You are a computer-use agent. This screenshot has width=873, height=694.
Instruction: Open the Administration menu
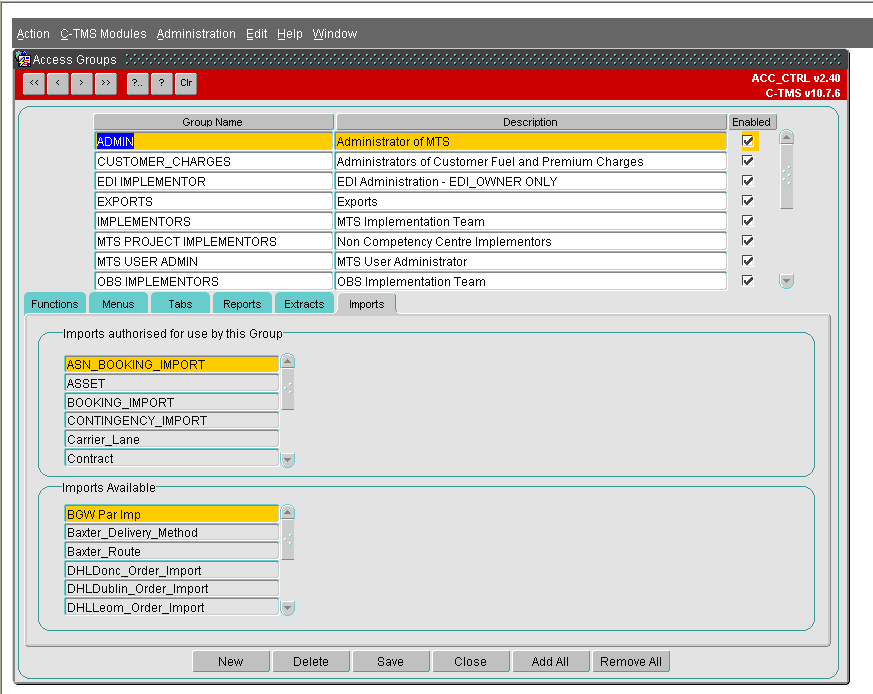(196, 34)
